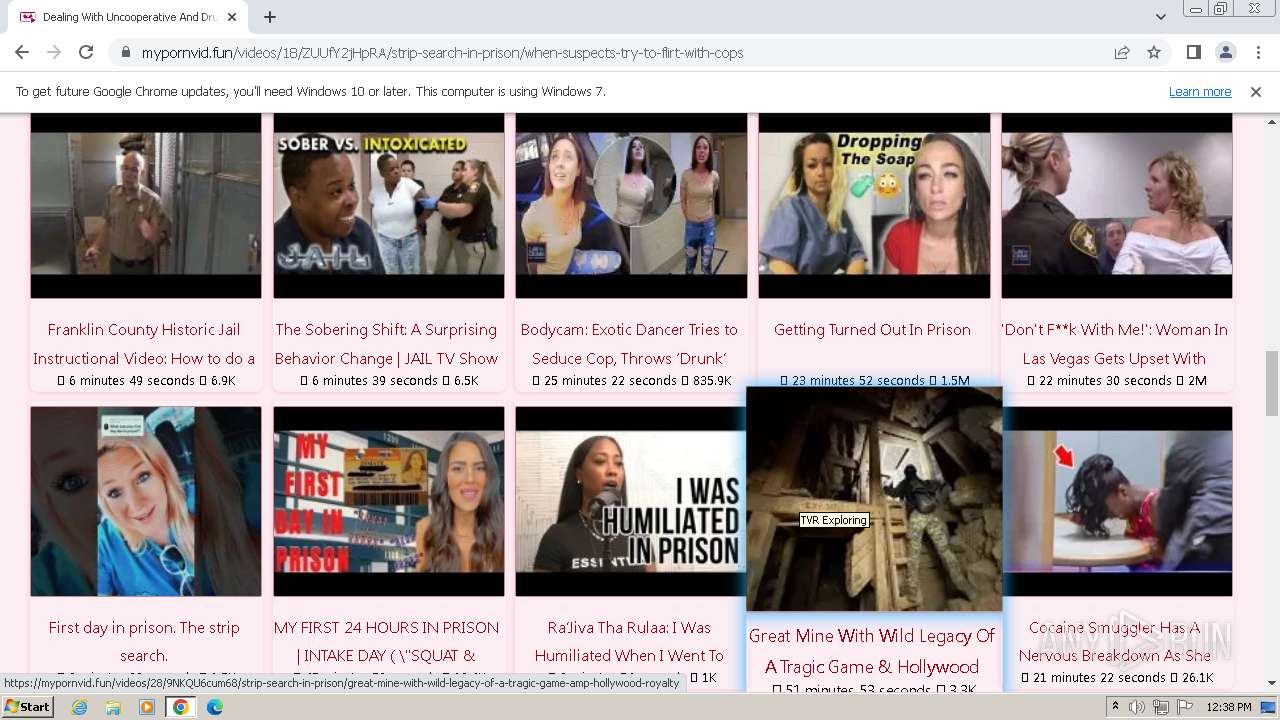The width and height of the screenshot is (1280, 720).
Task: Click page scrollbar up arrow
Action: [x=1272, y=121]
